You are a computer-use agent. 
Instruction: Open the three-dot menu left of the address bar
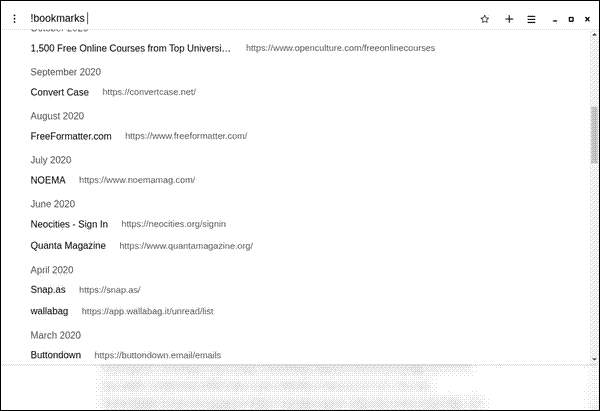(x=15, y=19)
